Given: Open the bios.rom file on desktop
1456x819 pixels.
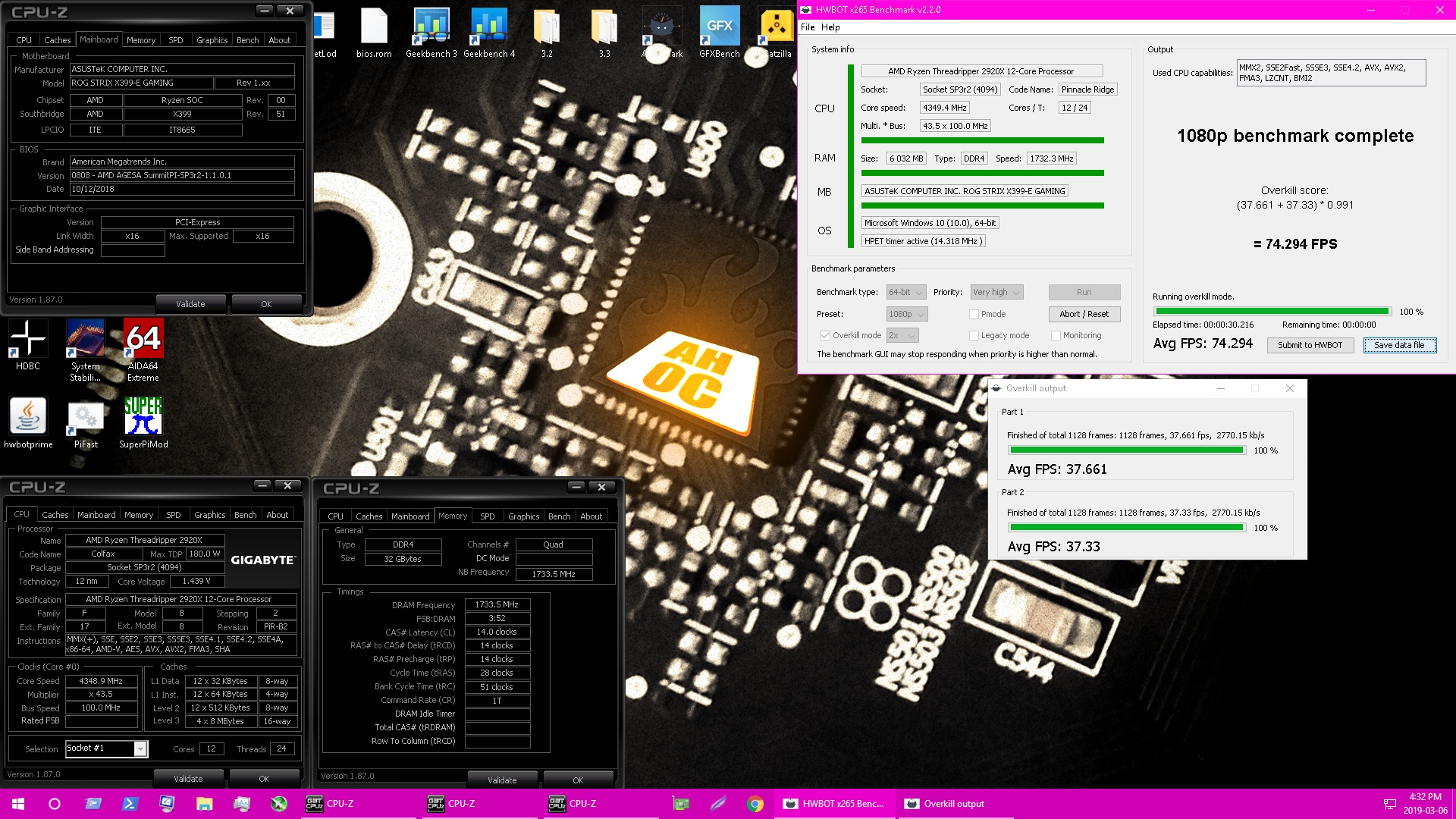Looking at the screenshot, I should (x=374, y=33).
